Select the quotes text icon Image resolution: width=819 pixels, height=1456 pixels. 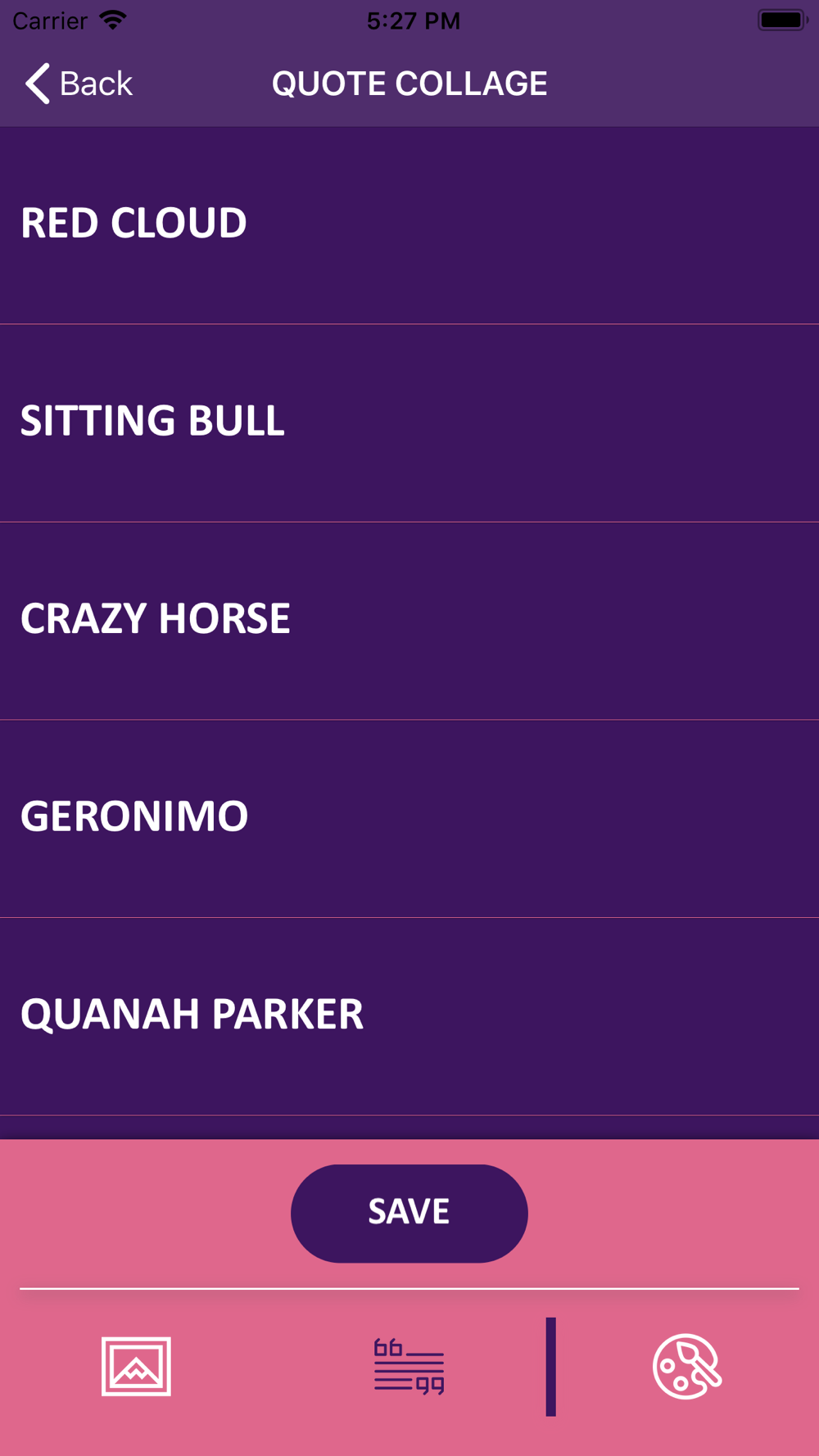click(x=409, y=1366)
